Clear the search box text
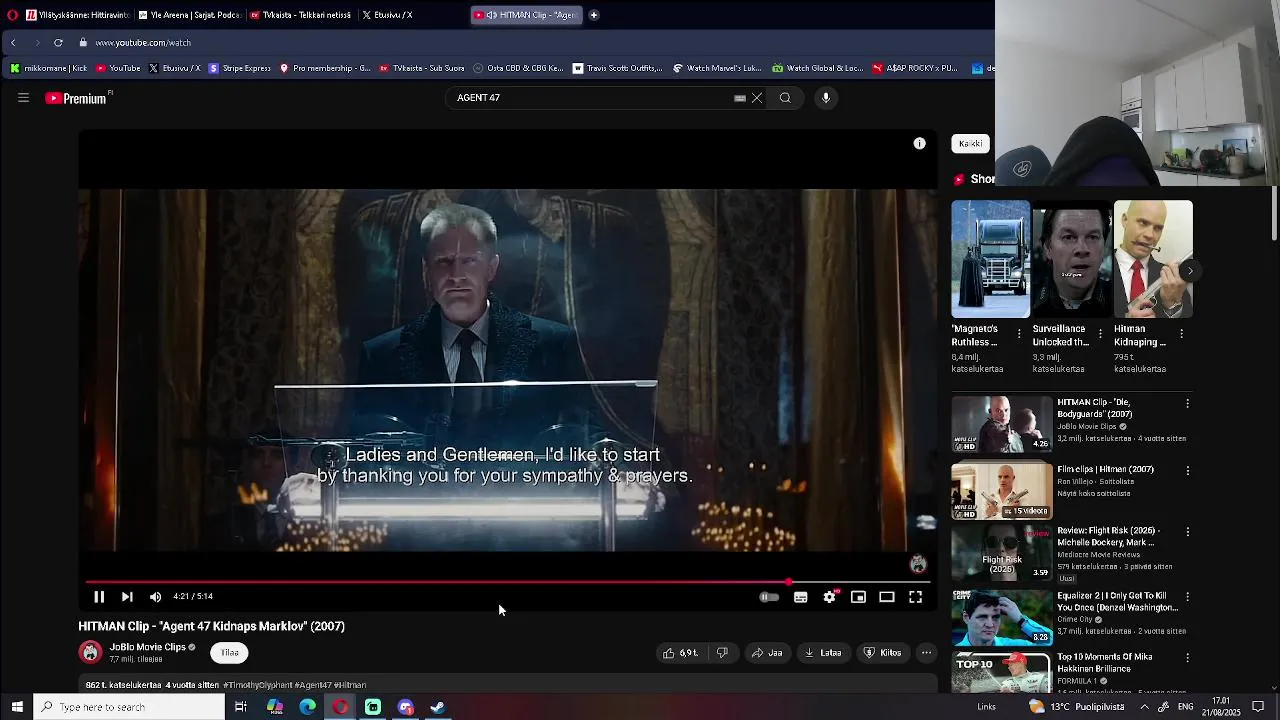This screenshot has height=720, width=1280. pyautogui.click(x=757, y=98)
